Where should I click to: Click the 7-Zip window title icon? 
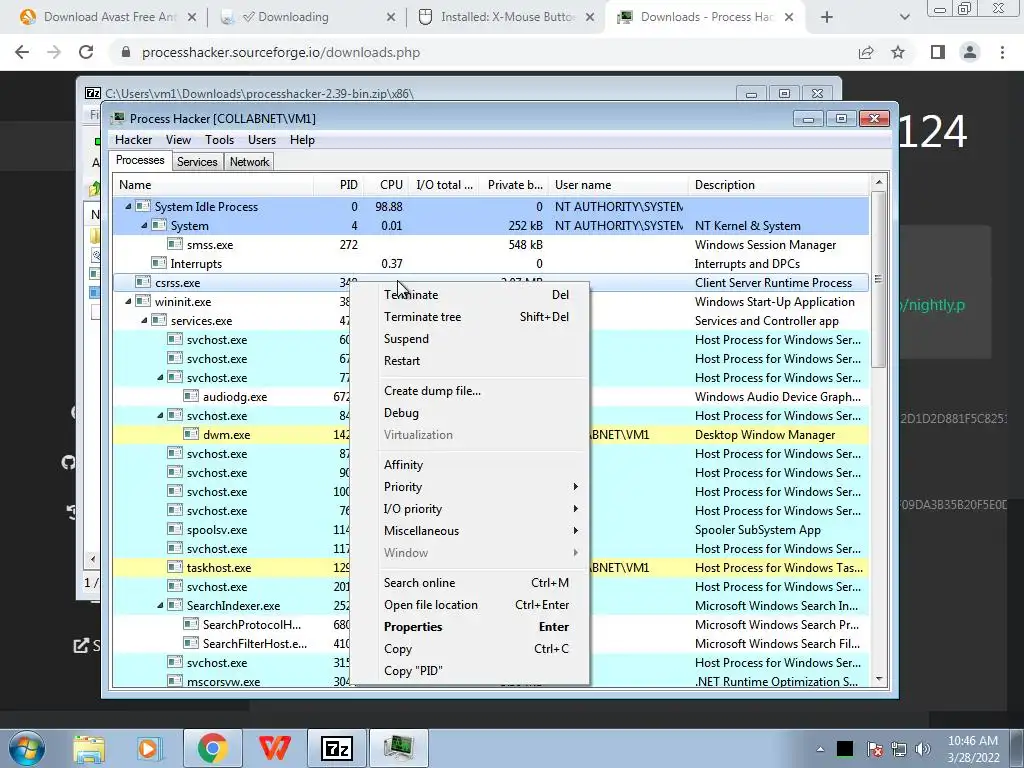93,93
